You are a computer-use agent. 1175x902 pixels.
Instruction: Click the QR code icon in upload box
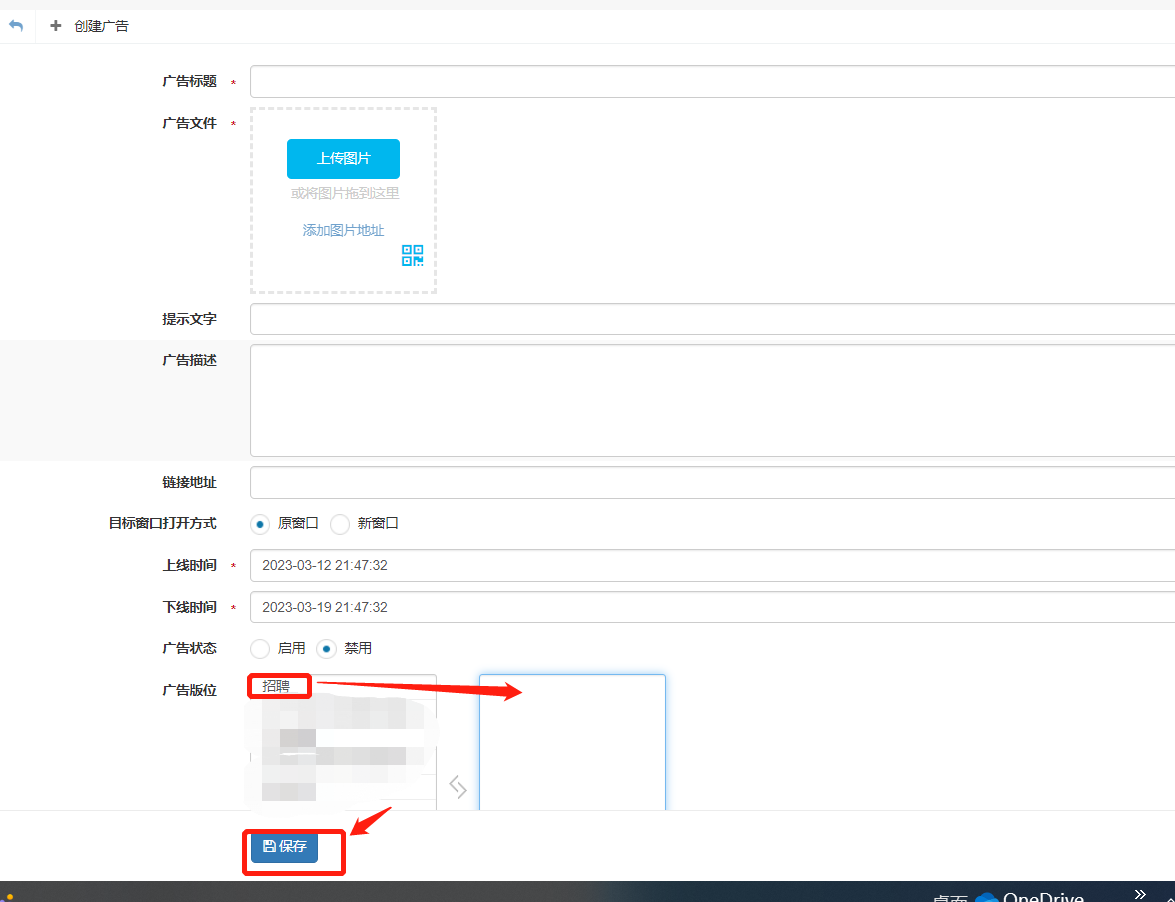412,255
